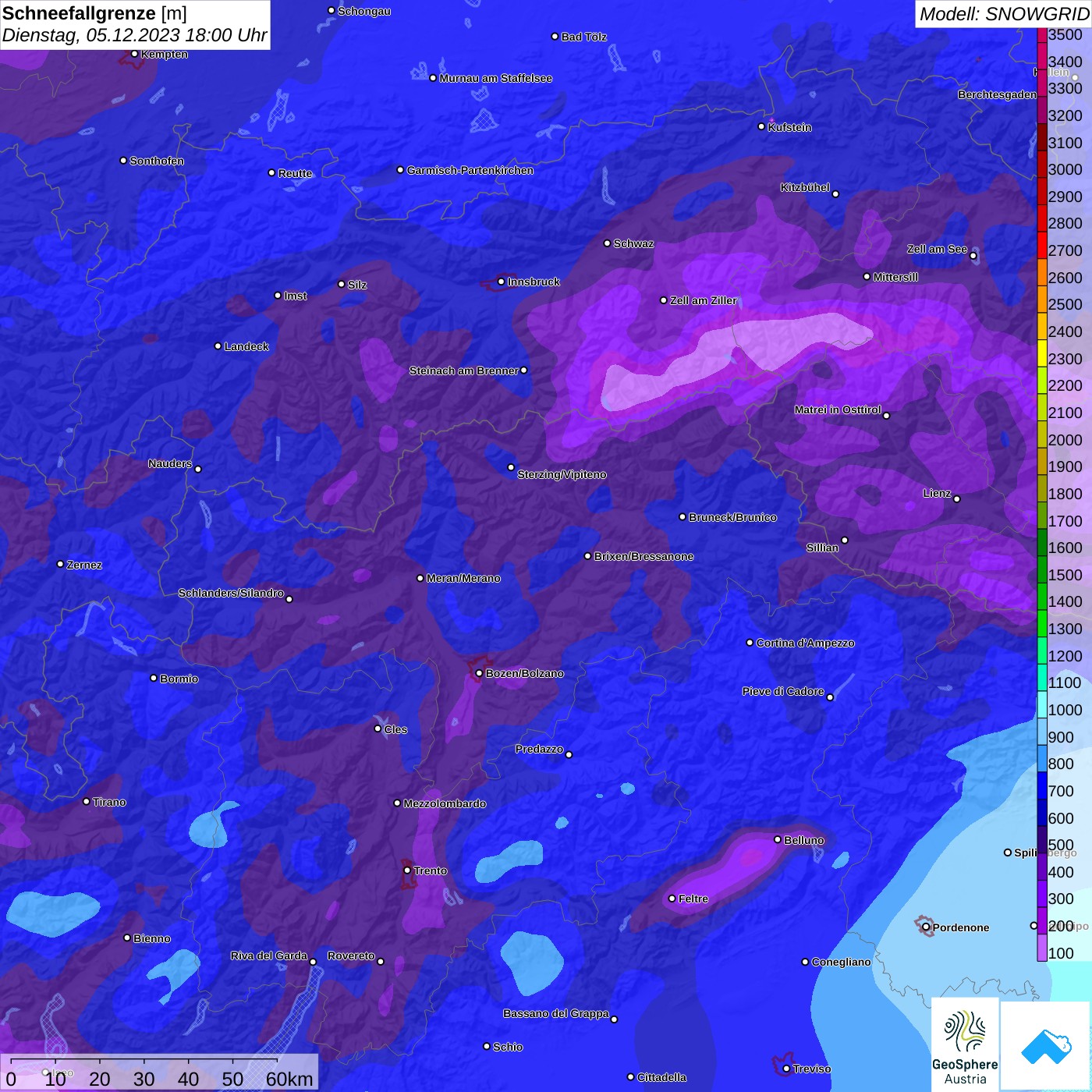1092x1092 pixels.
Task: Click the Zernez city marker
Action: coord(60,564)
